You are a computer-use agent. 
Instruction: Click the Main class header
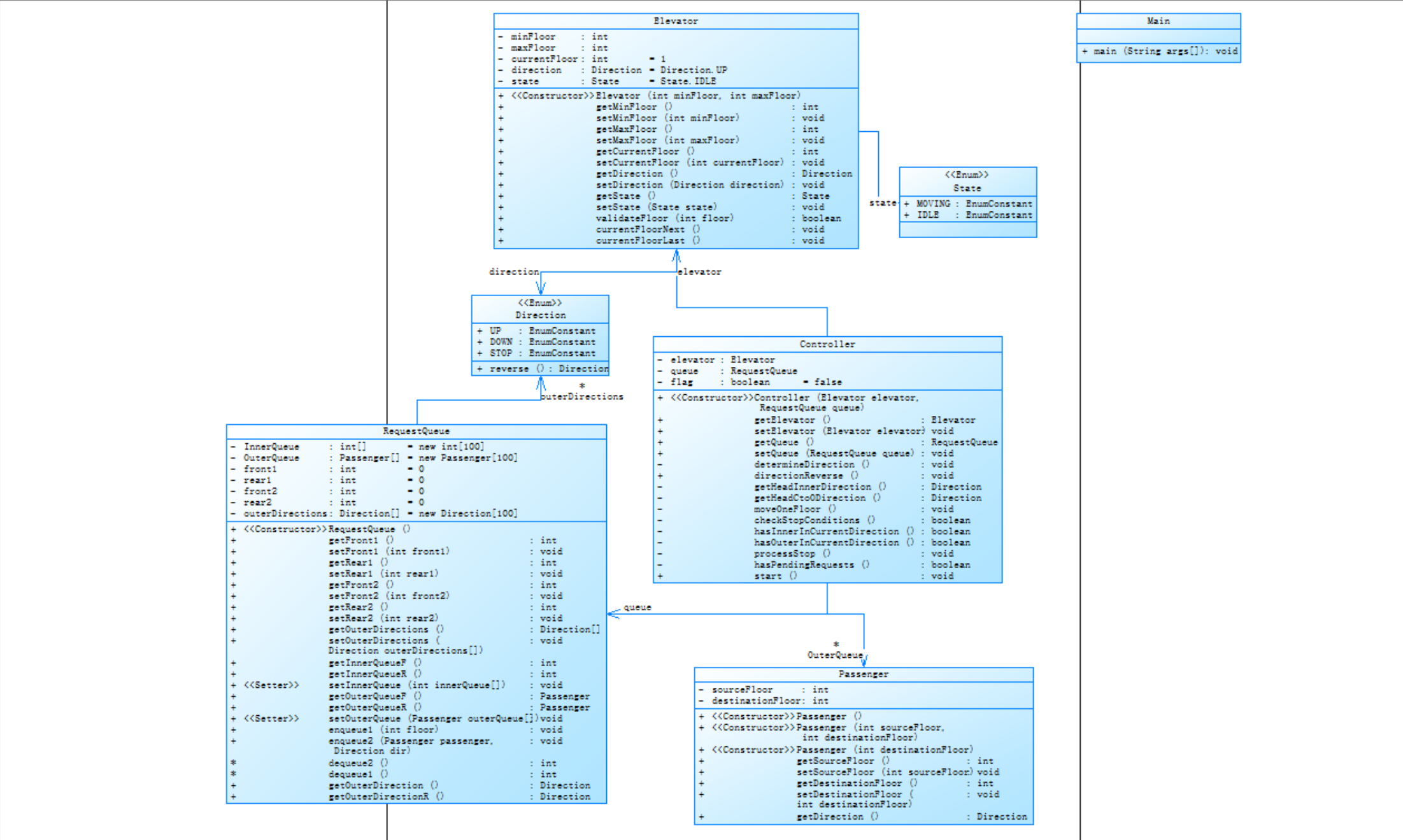coord(1158,21)
